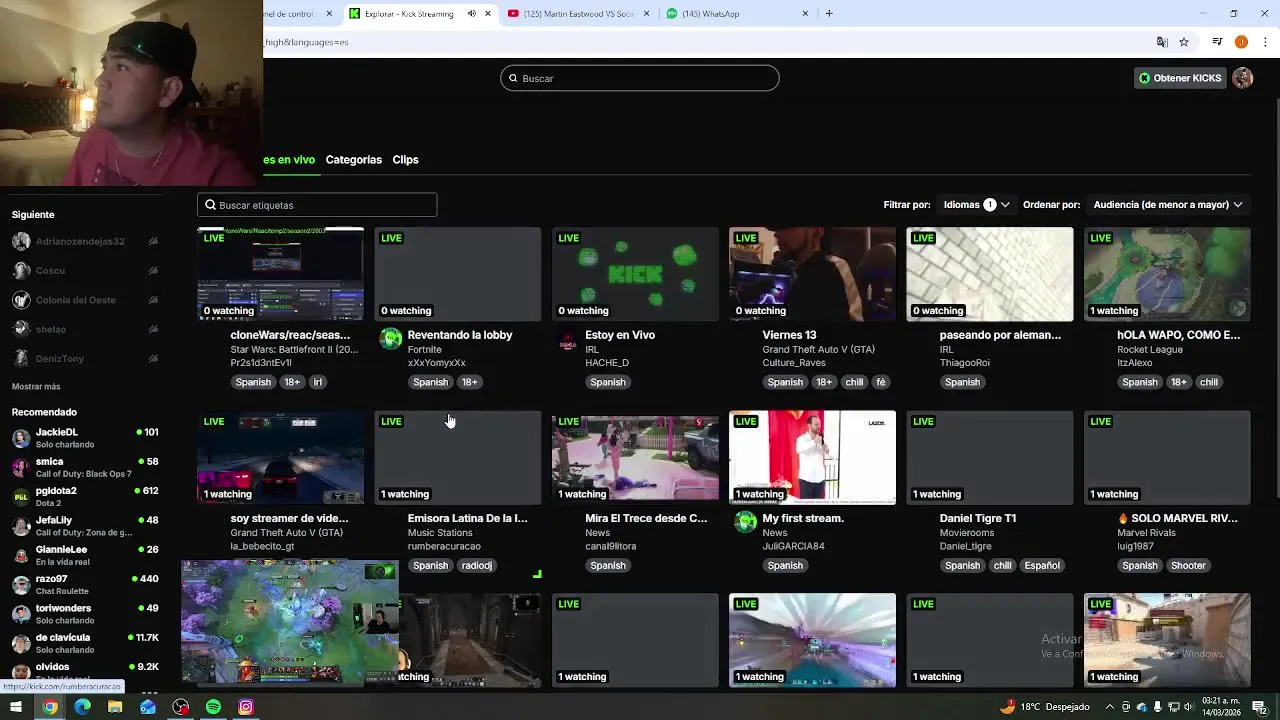The image size is (1280, 720).
Task: Open Estoy en Vivo KICK thumbnail
Action: point(635,274)
